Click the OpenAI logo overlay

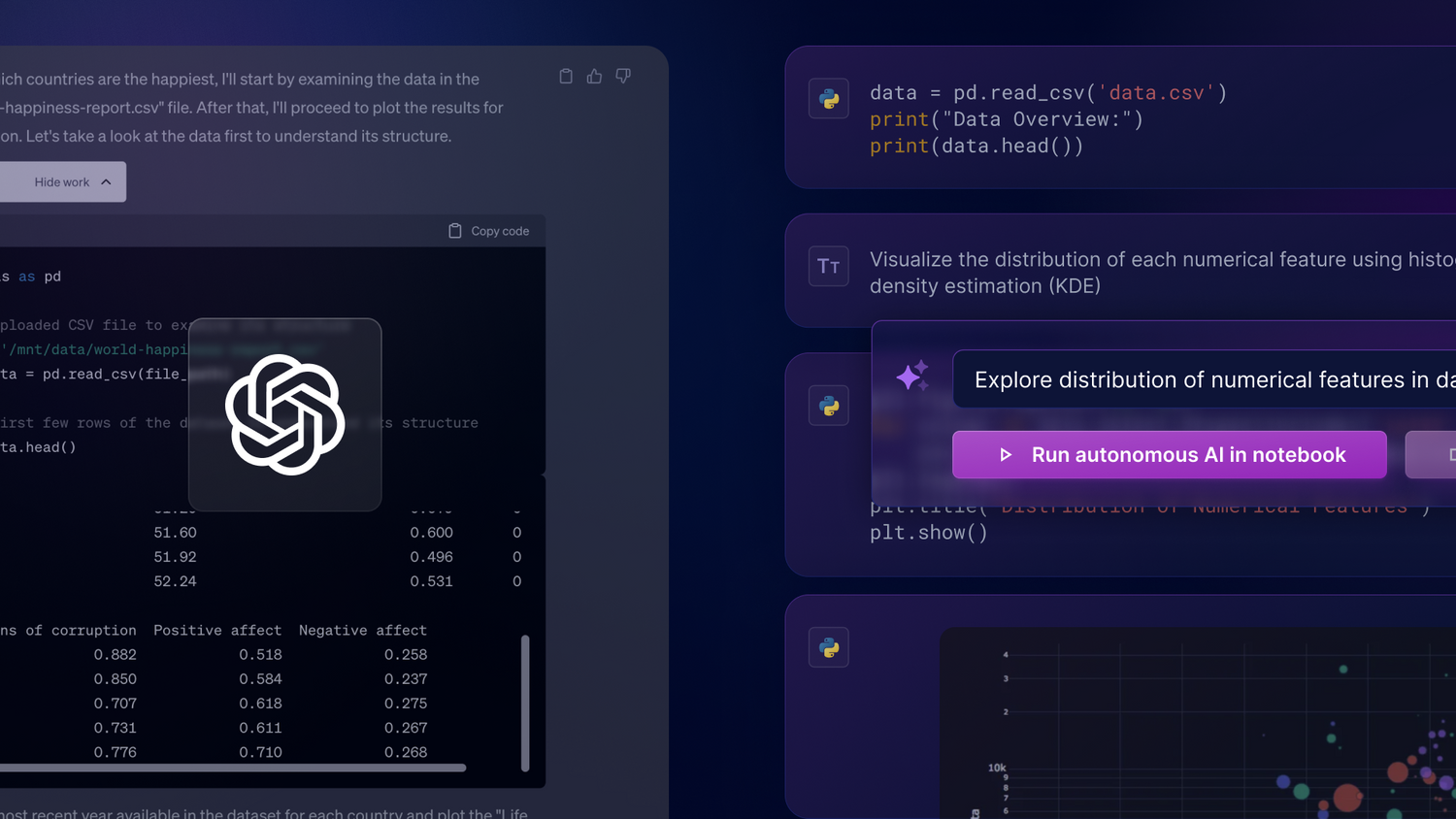click(x=284, y=414)
